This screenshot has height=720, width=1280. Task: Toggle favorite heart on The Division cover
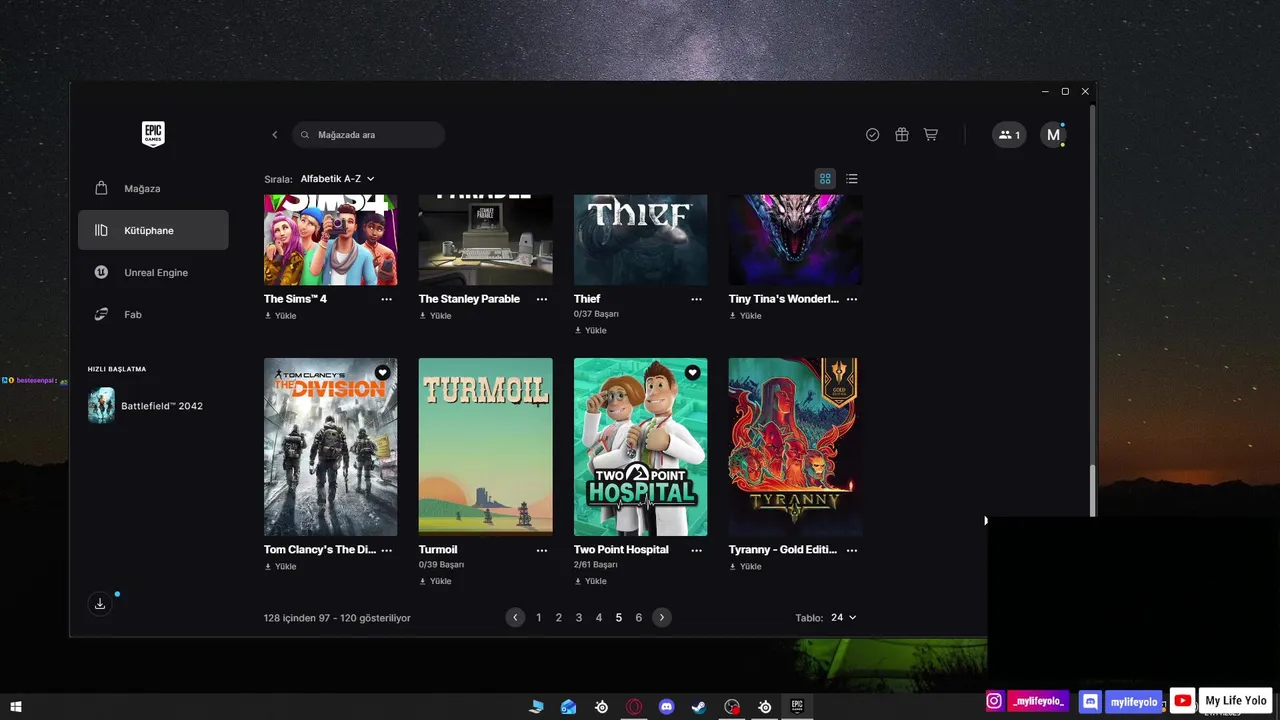pyautogui.click(x=382, y=373)
